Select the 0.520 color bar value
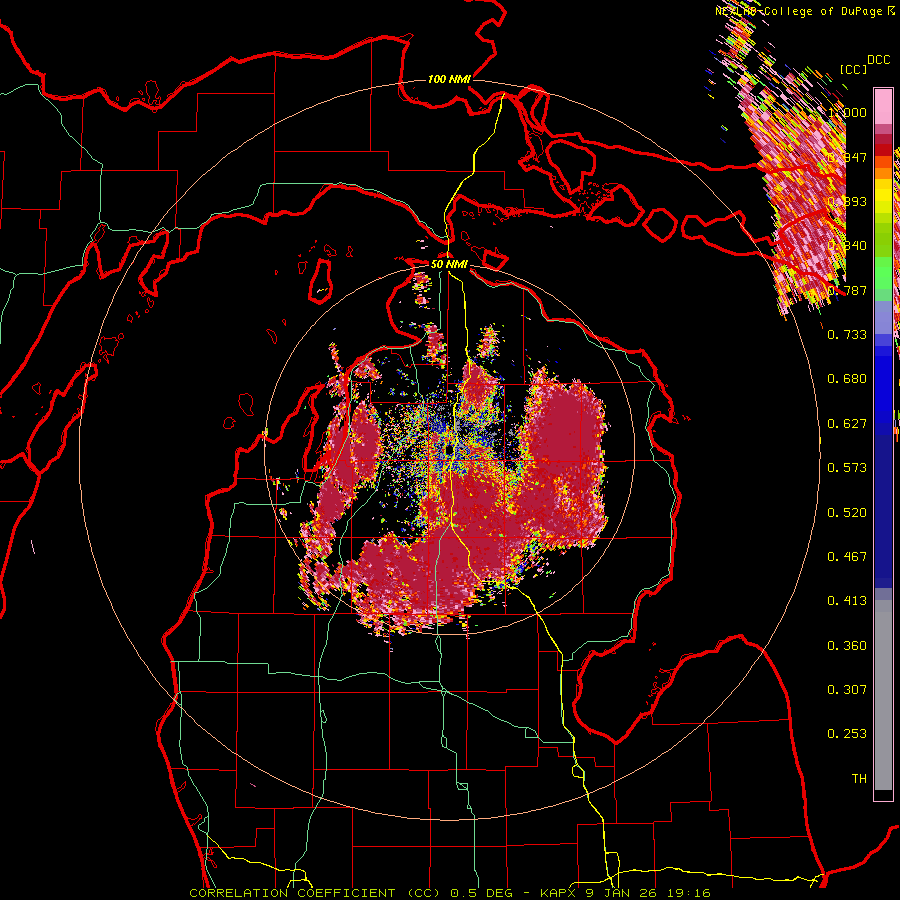The width and height of the screenshot is (900, 900). pyautogui.click(x=847, y=513)
